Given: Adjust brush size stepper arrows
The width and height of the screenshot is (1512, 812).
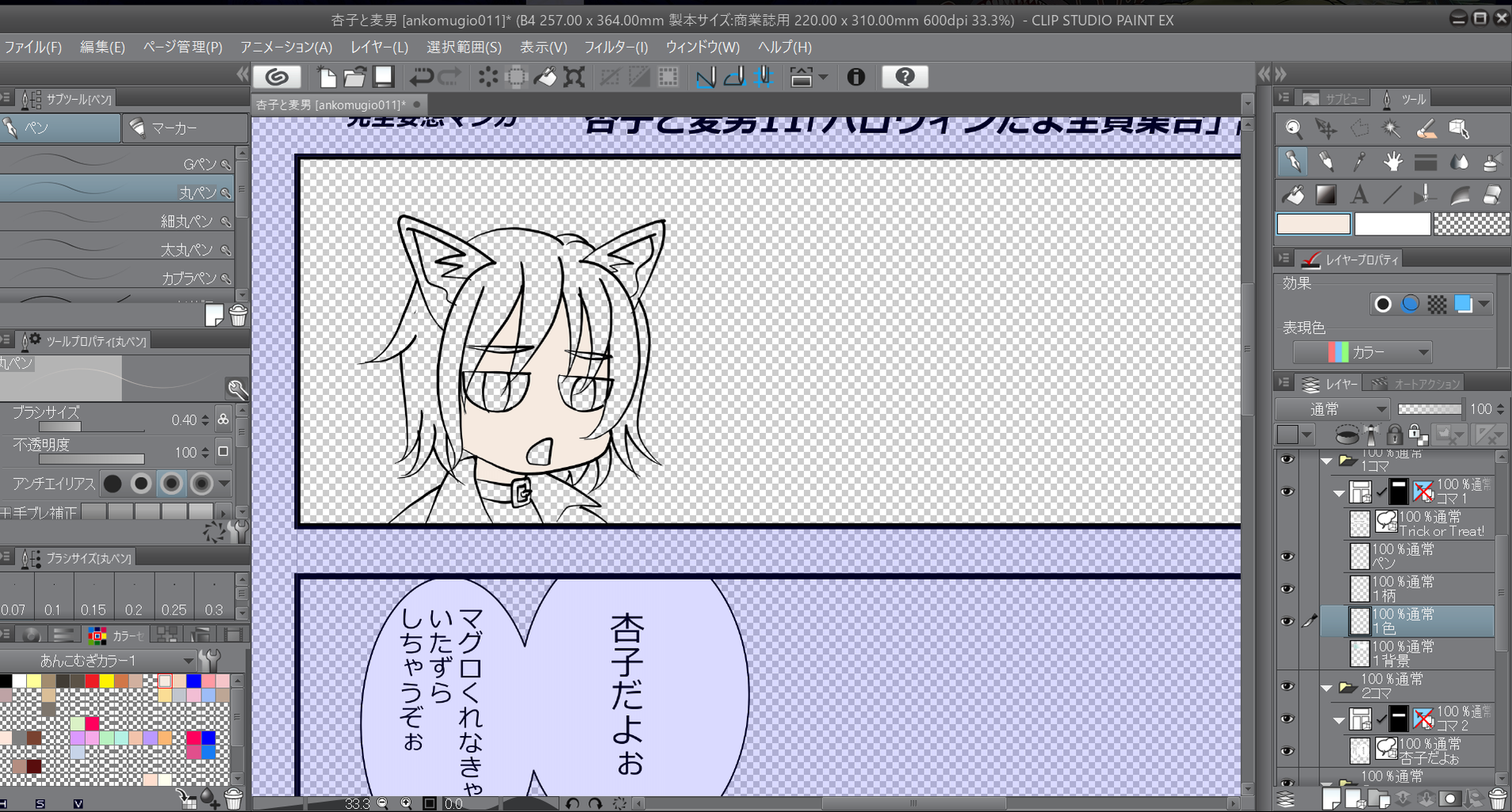Looking at the screenshot, I should pos(205,420).
